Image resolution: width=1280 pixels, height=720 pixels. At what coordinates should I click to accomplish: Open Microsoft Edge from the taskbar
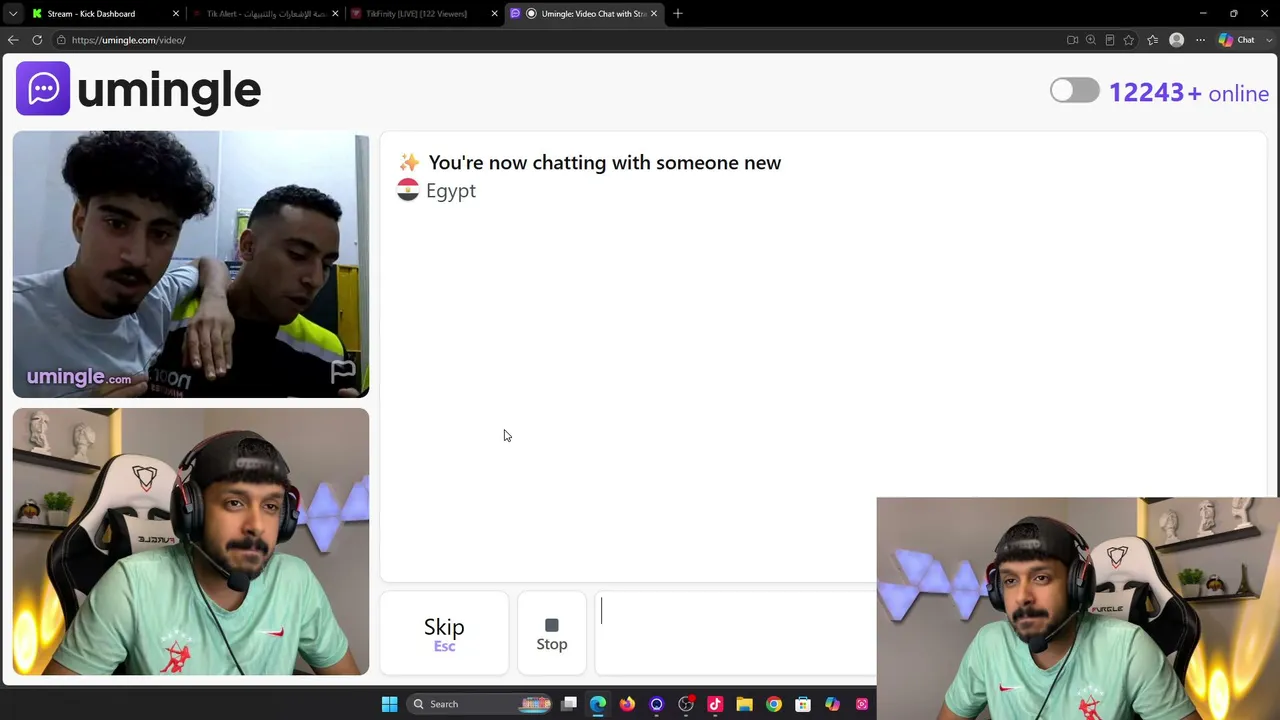(x=598, y=704)
